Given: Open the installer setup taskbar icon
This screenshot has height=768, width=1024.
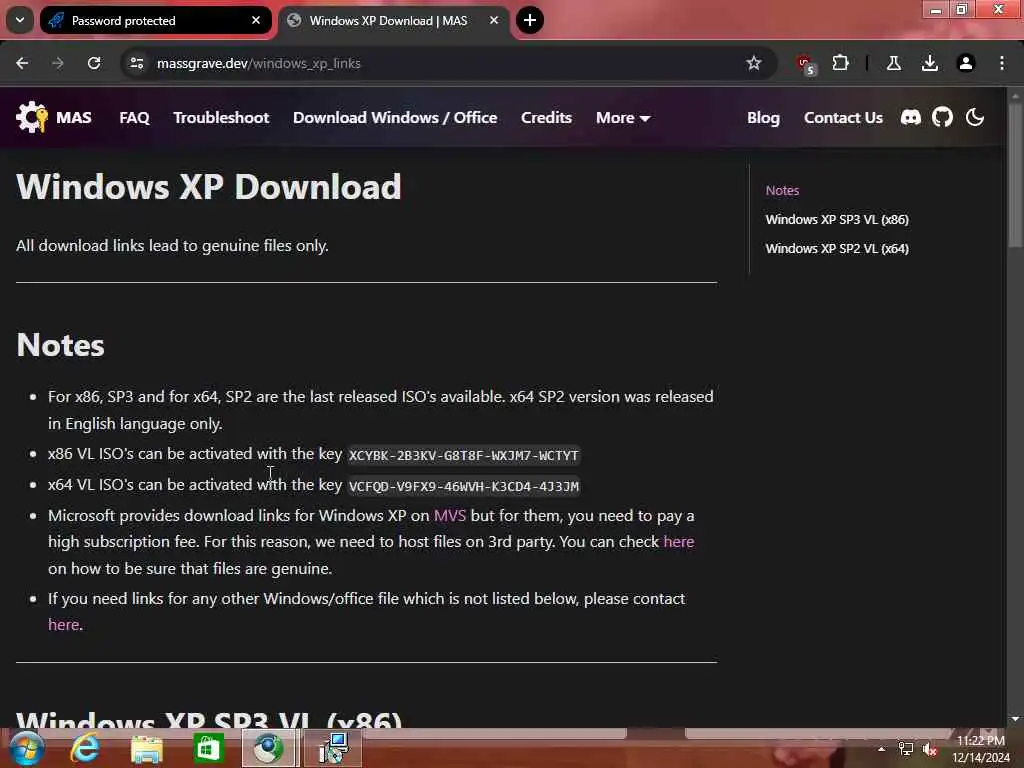Looking at the screenshot, I should tap(333, 748).
